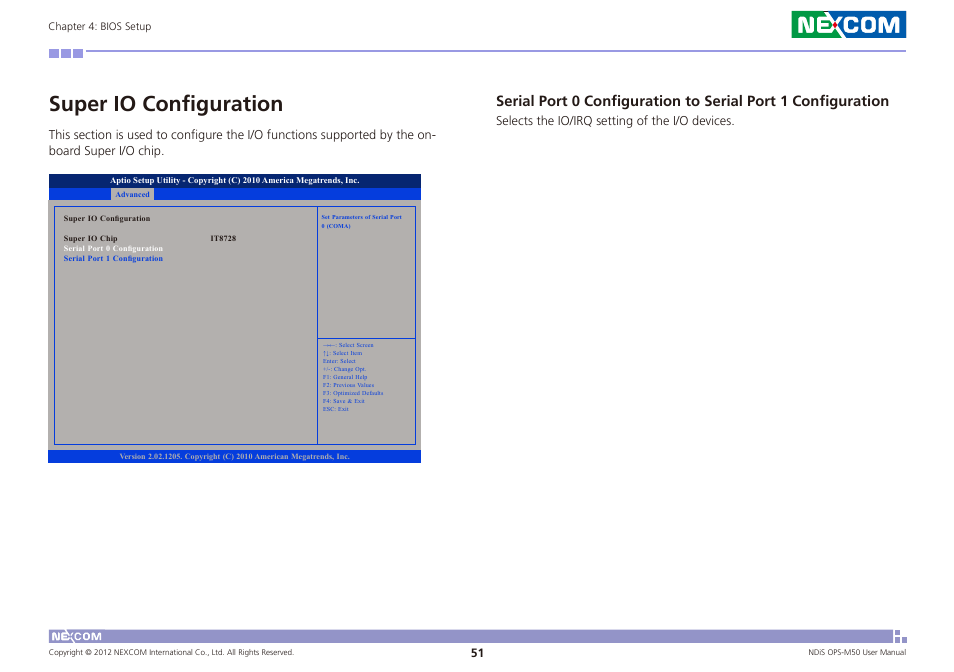This screenshot has height=672, width=954.
Task: Click the Aptio Setup Utility title bar
Action: pyautogui.click(x=235, y=181)
